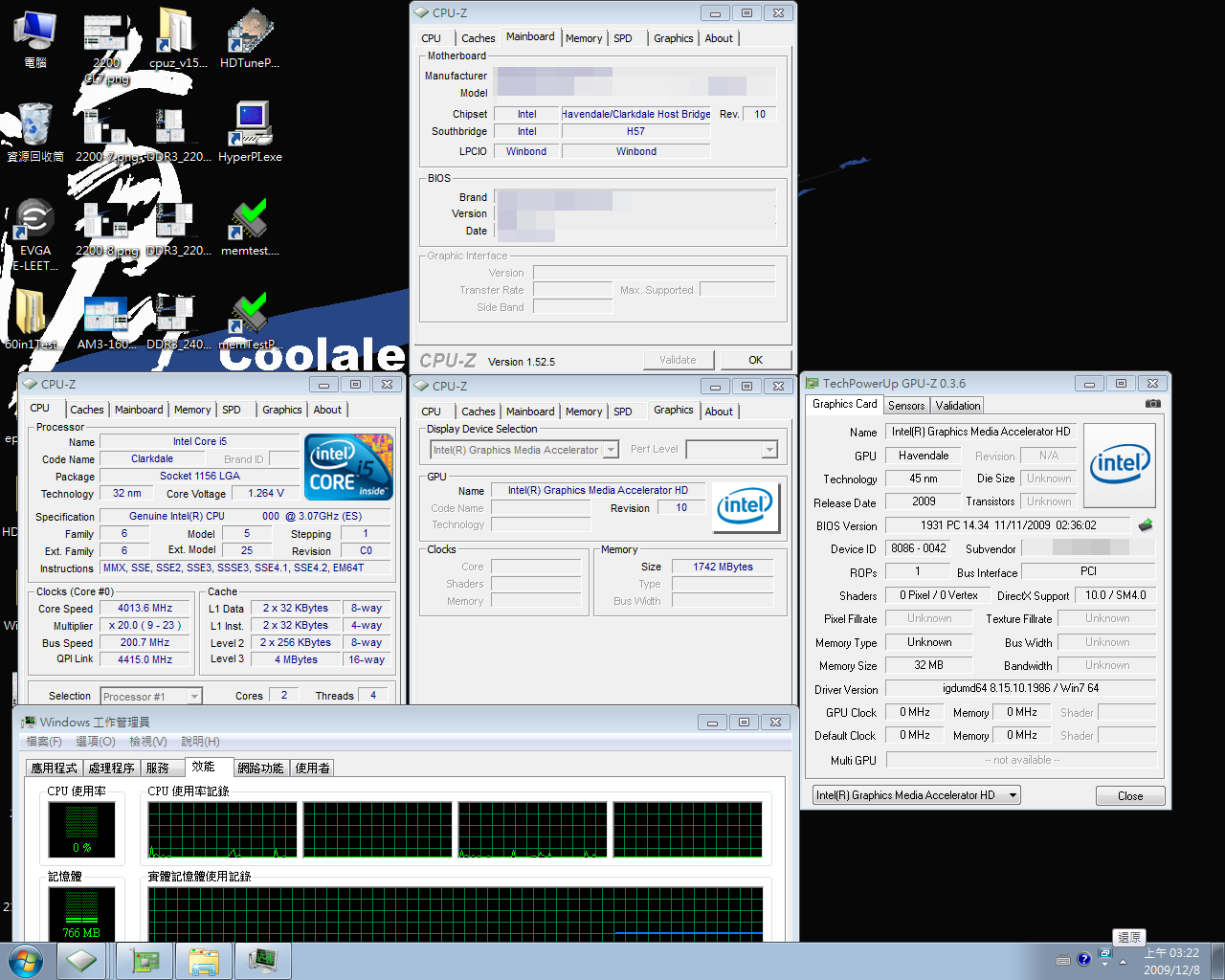
Task: Open the Display Device Selection dropdown
Action: click(523, 450)
